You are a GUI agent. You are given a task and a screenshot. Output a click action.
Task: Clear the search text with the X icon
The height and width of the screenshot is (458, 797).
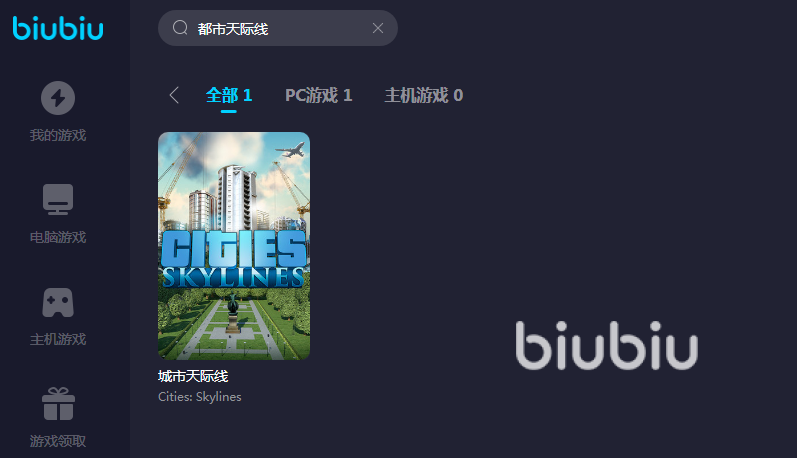click(378, 28)
